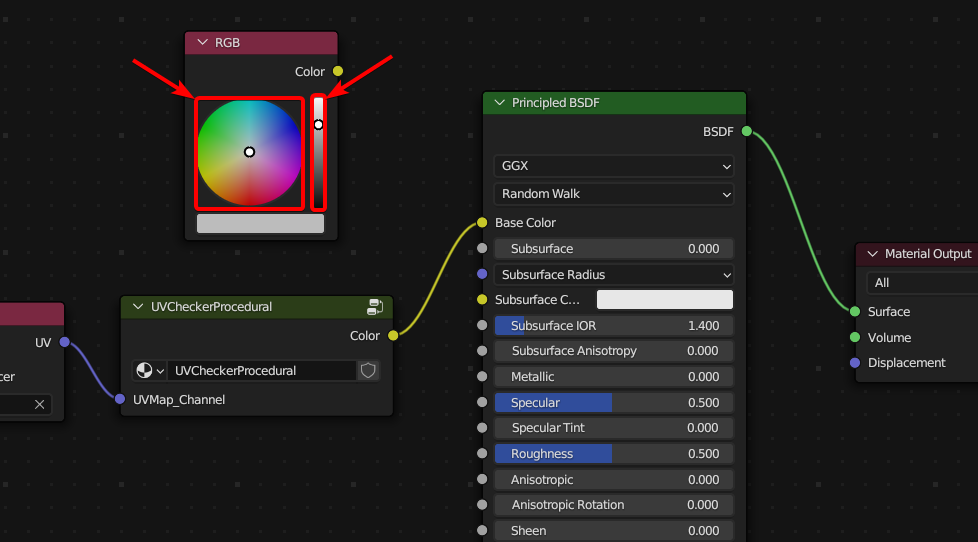Click the Subsurface IOR 1.400 field

(x=614, y=326)
